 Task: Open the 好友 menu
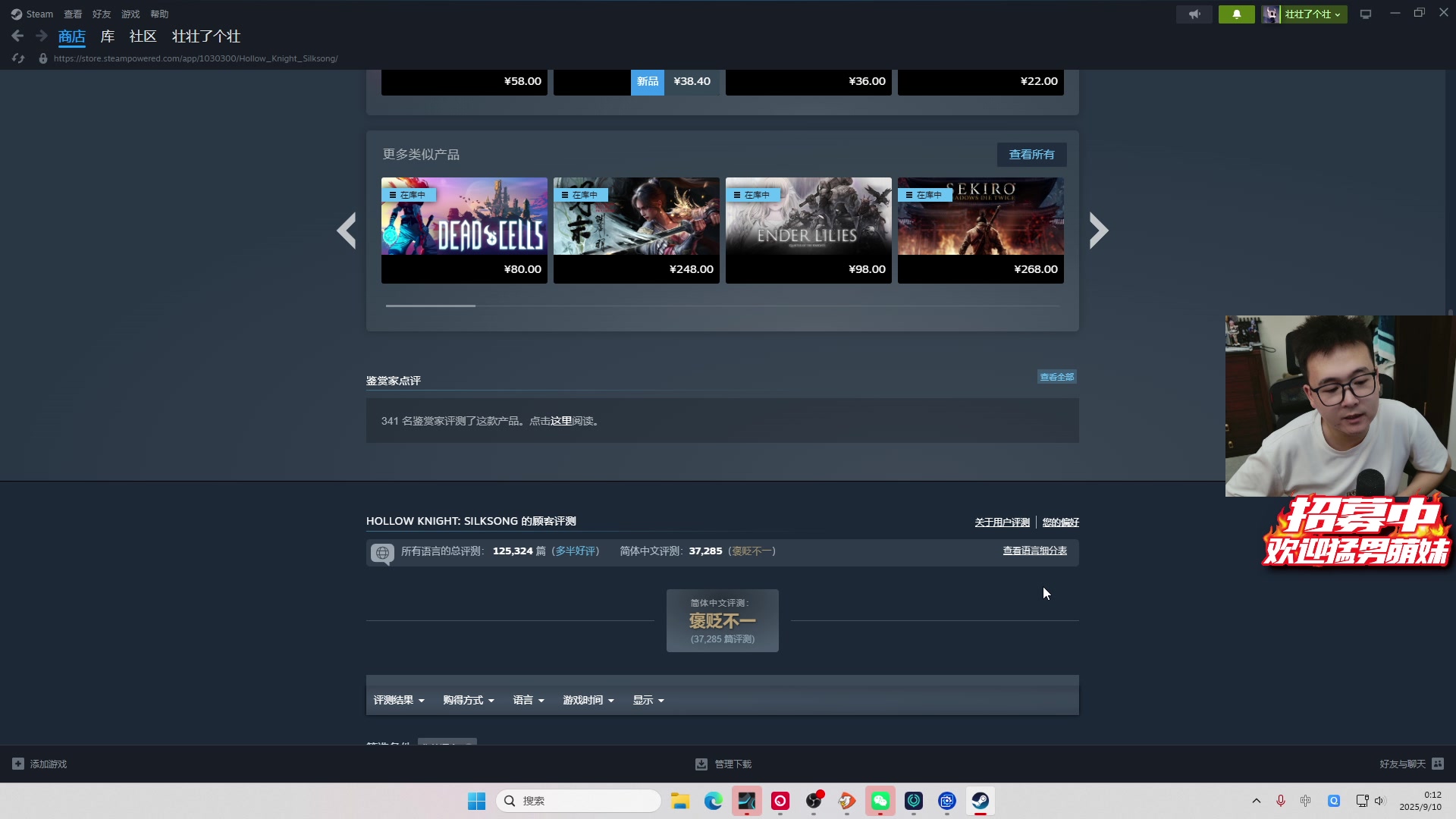point(102,14)
